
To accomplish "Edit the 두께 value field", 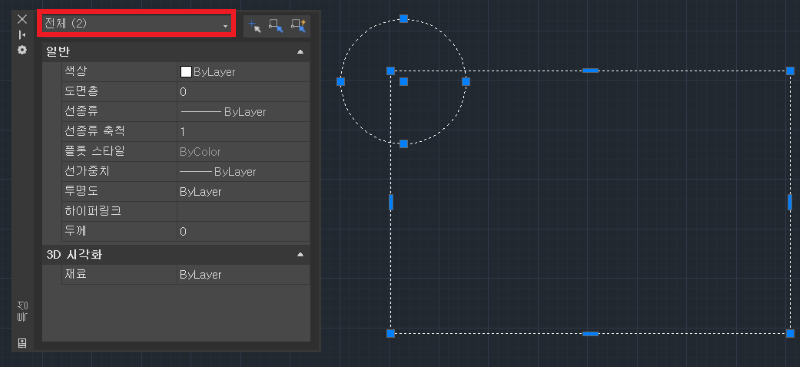I will pyautogui.click(x=243, y=231).
